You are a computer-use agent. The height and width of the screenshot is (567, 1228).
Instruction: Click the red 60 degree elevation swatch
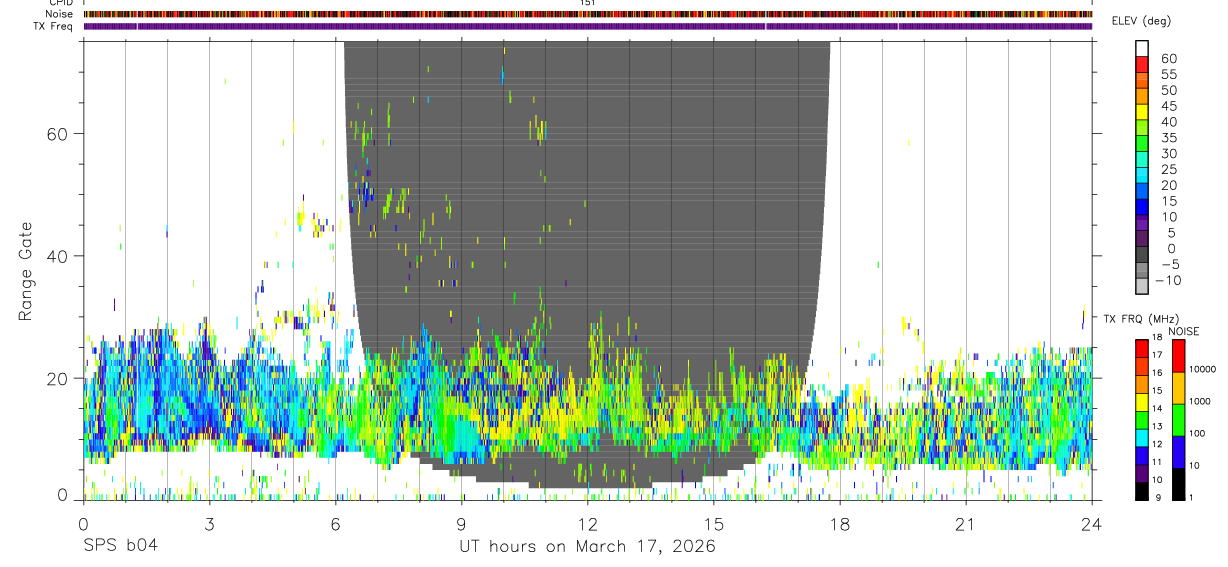[x=1142, y=64]
